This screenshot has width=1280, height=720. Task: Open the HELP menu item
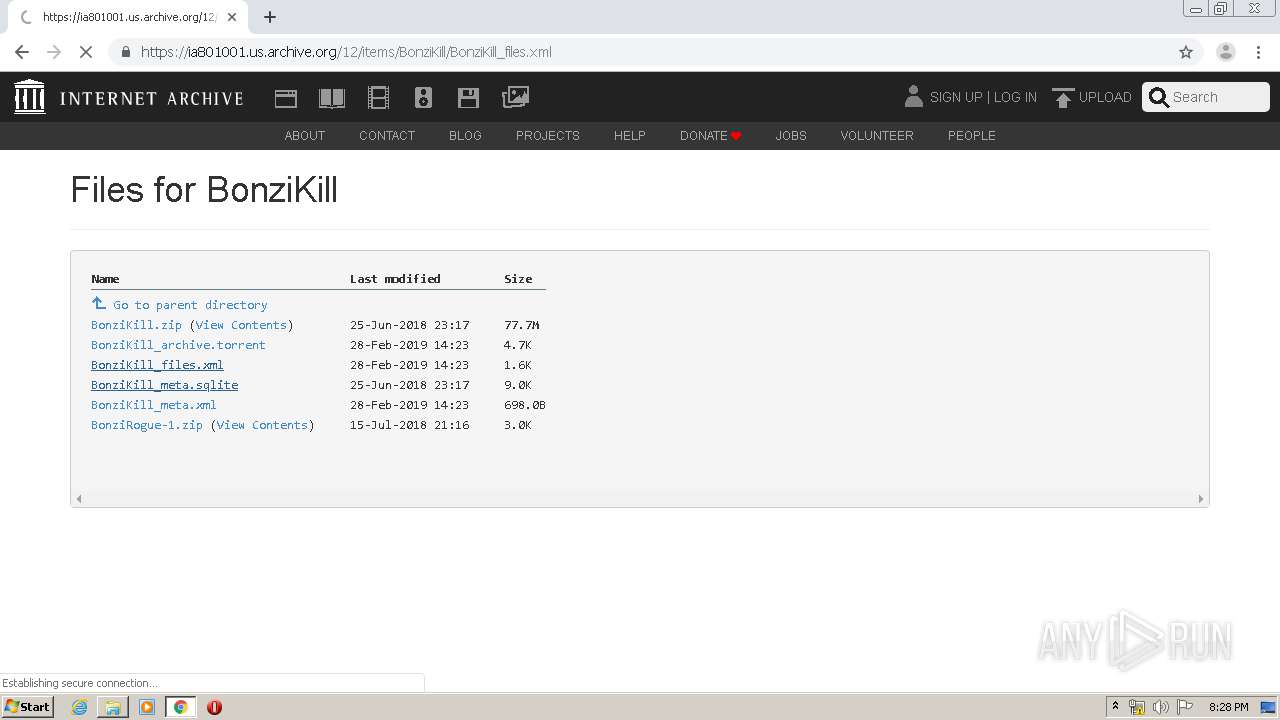pos(630,136)
